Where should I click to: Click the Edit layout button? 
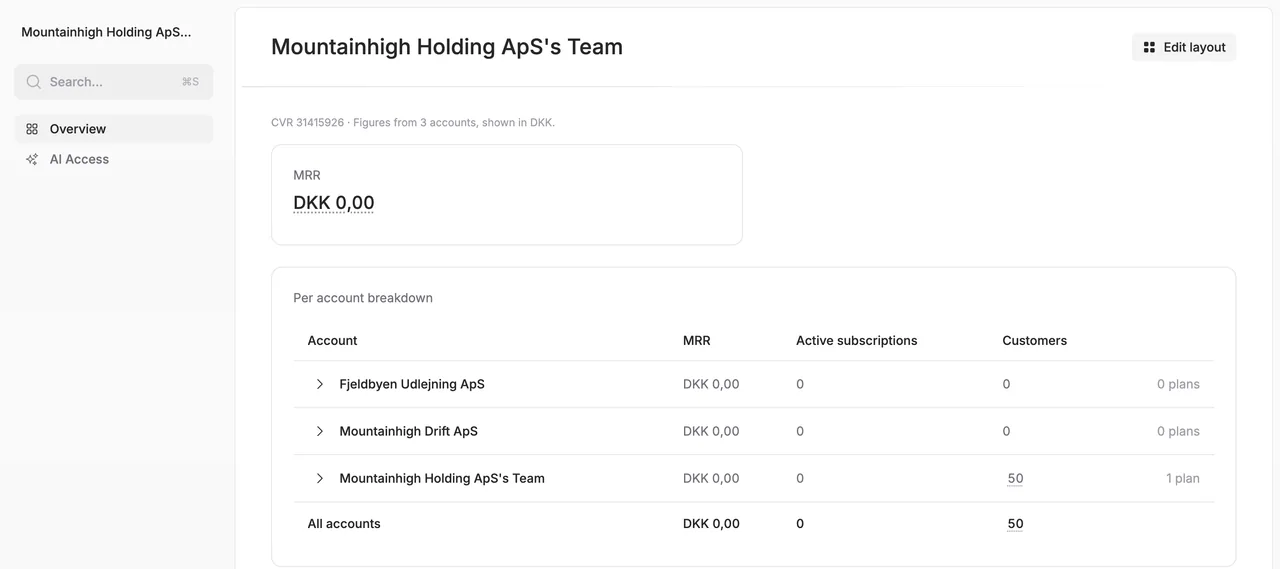1184,47
